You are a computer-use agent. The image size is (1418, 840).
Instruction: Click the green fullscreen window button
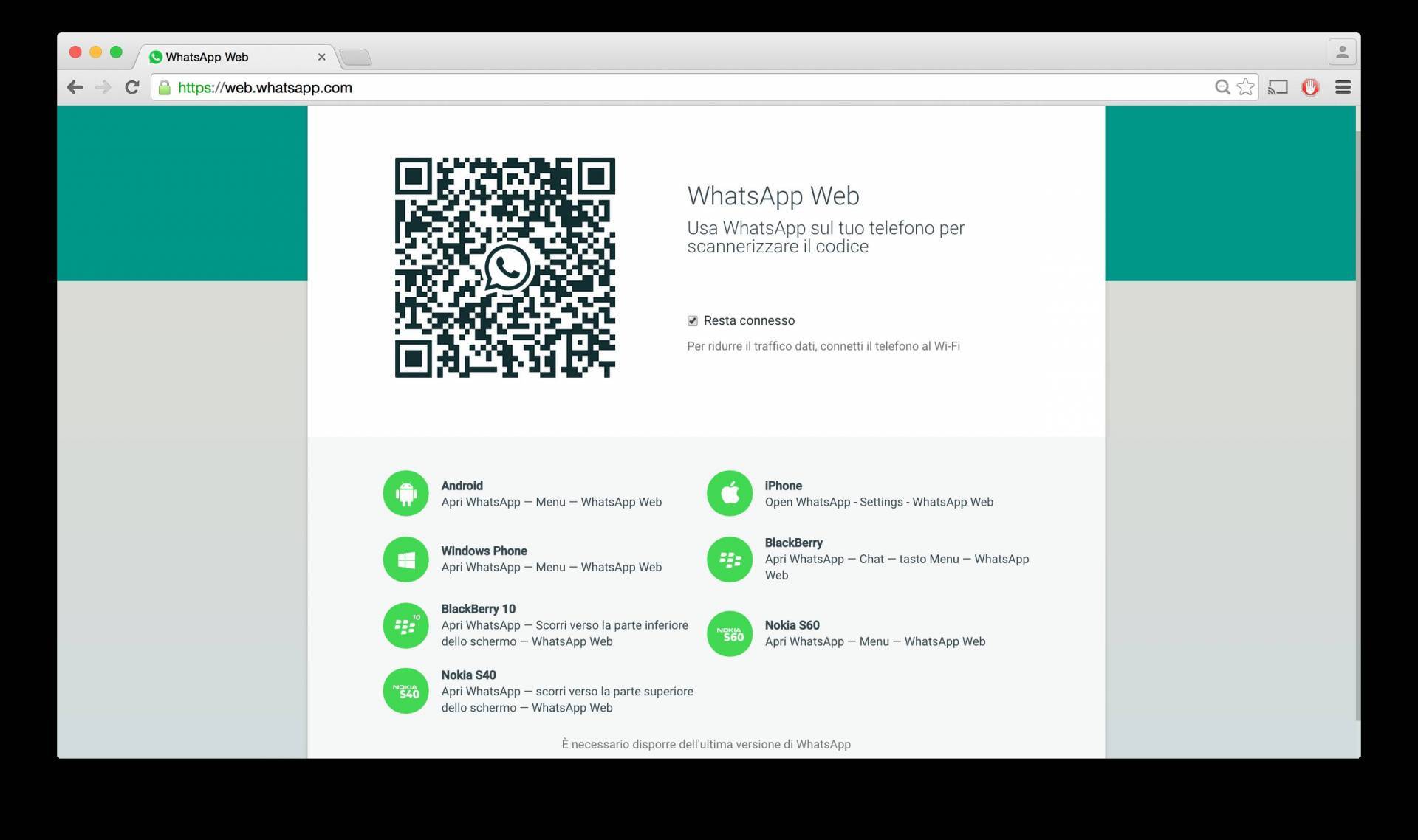pyautogui.click(x=116, y=52)
